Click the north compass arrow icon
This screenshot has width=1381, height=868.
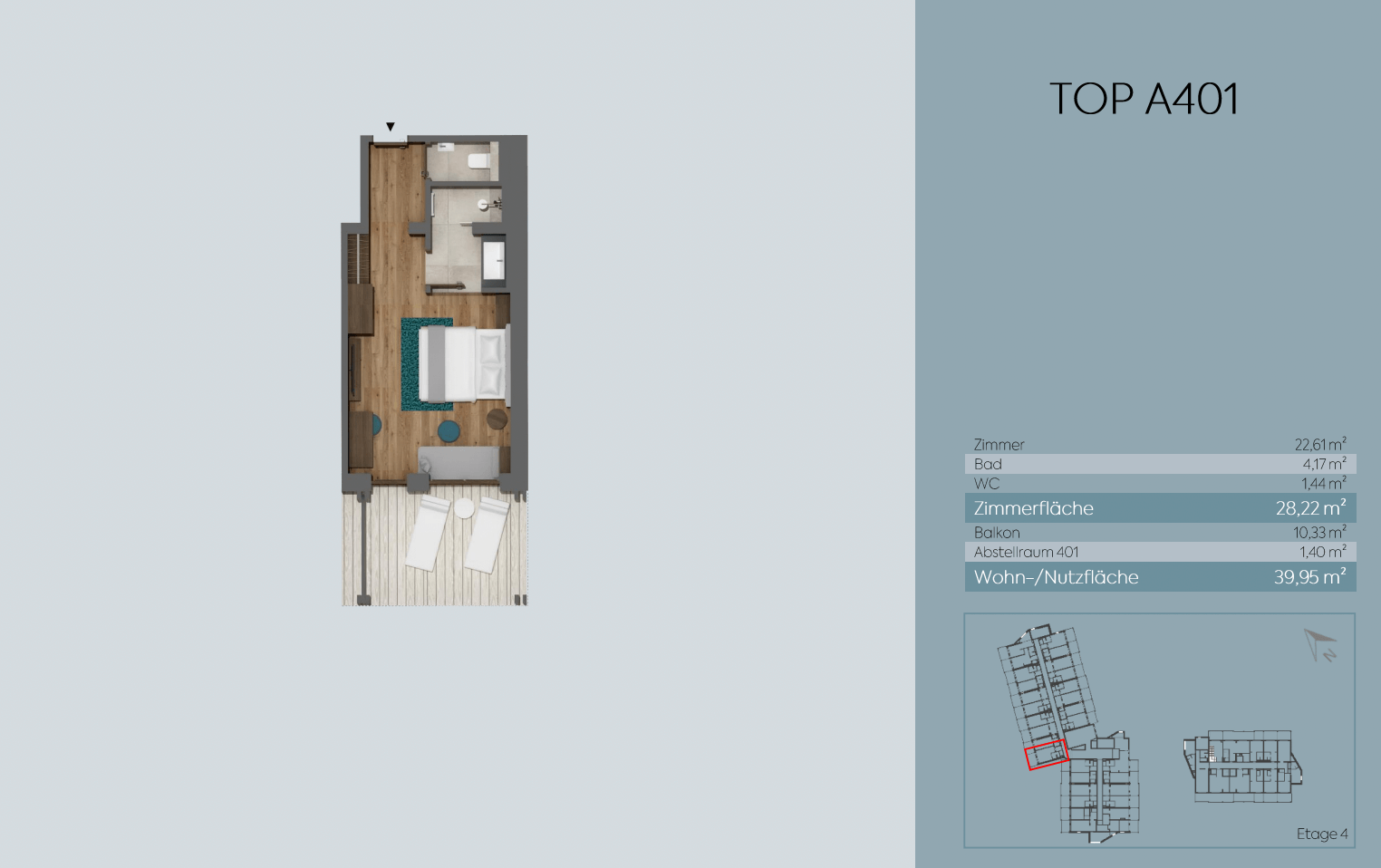[x=1320, y=645]
